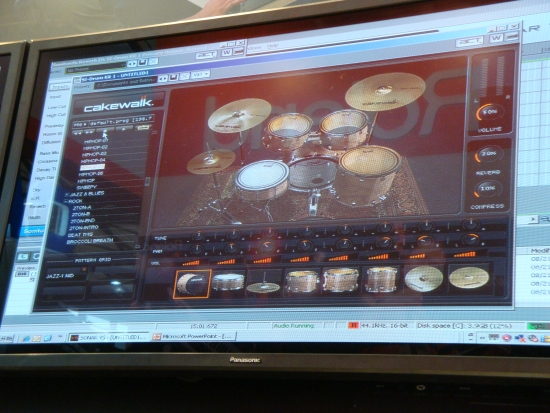Click the save preset disk icon in drum window
Viewport: 550px width, 413px height.
173,77
